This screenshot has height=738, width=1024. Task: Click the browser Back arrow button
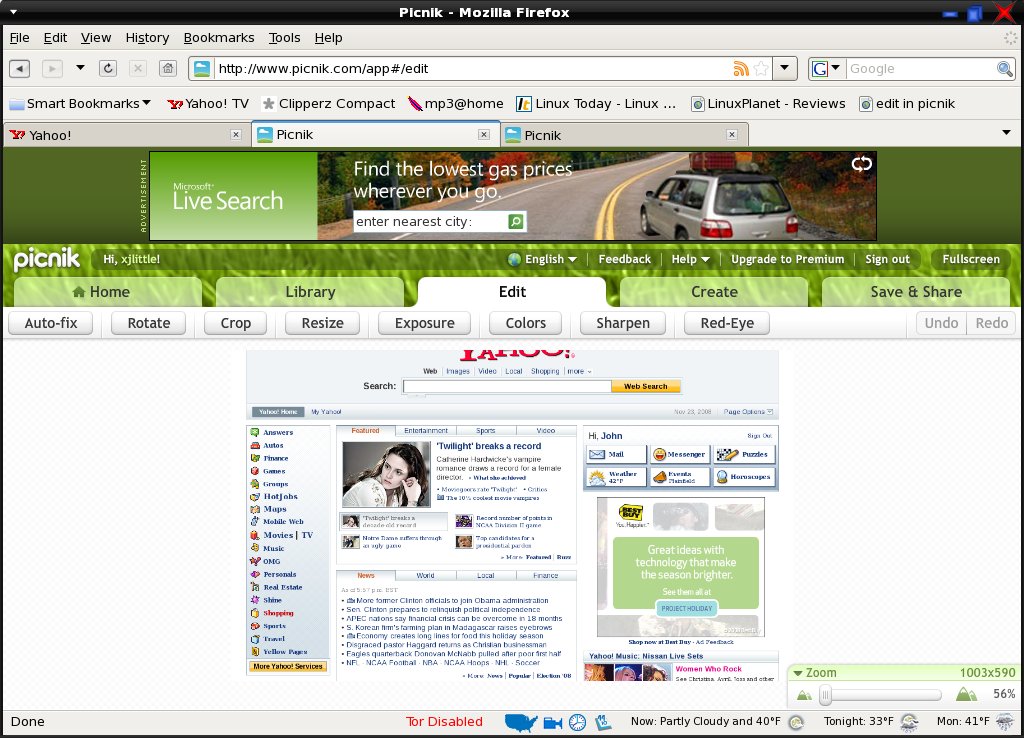click(20, 68)
